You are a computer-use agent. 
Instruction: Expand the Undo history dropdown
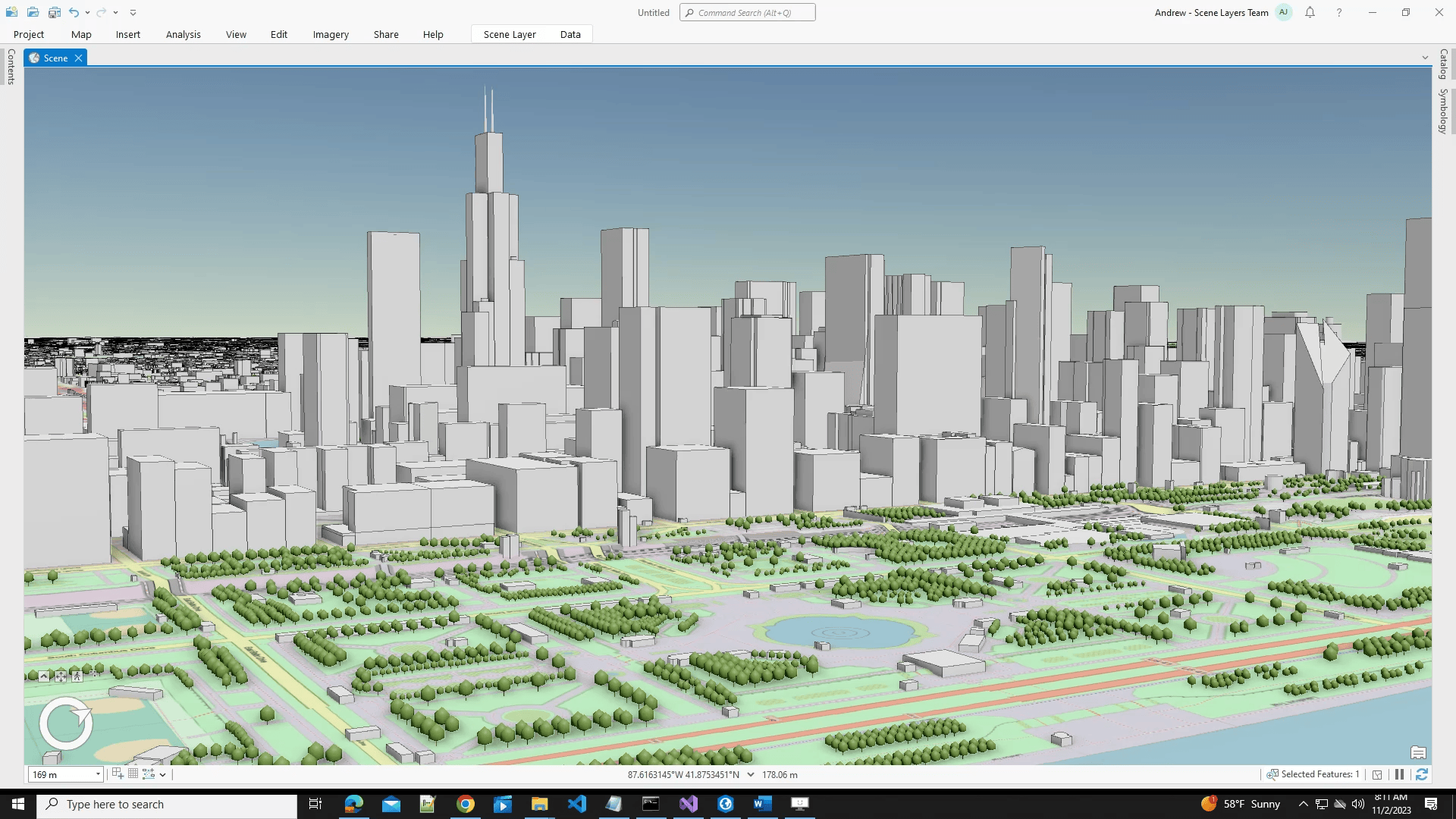[88, 12]
